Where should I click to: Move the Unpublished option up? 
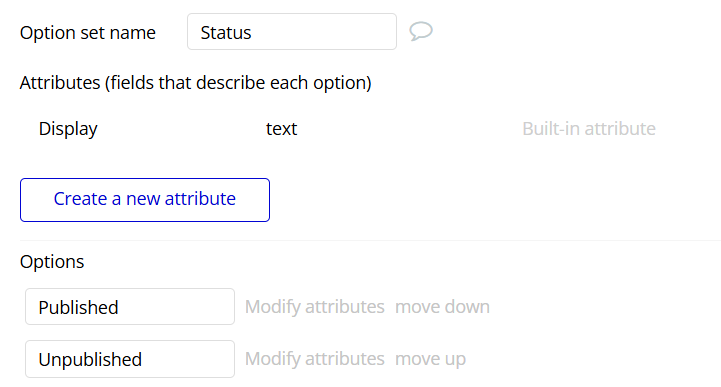(430, 359)
